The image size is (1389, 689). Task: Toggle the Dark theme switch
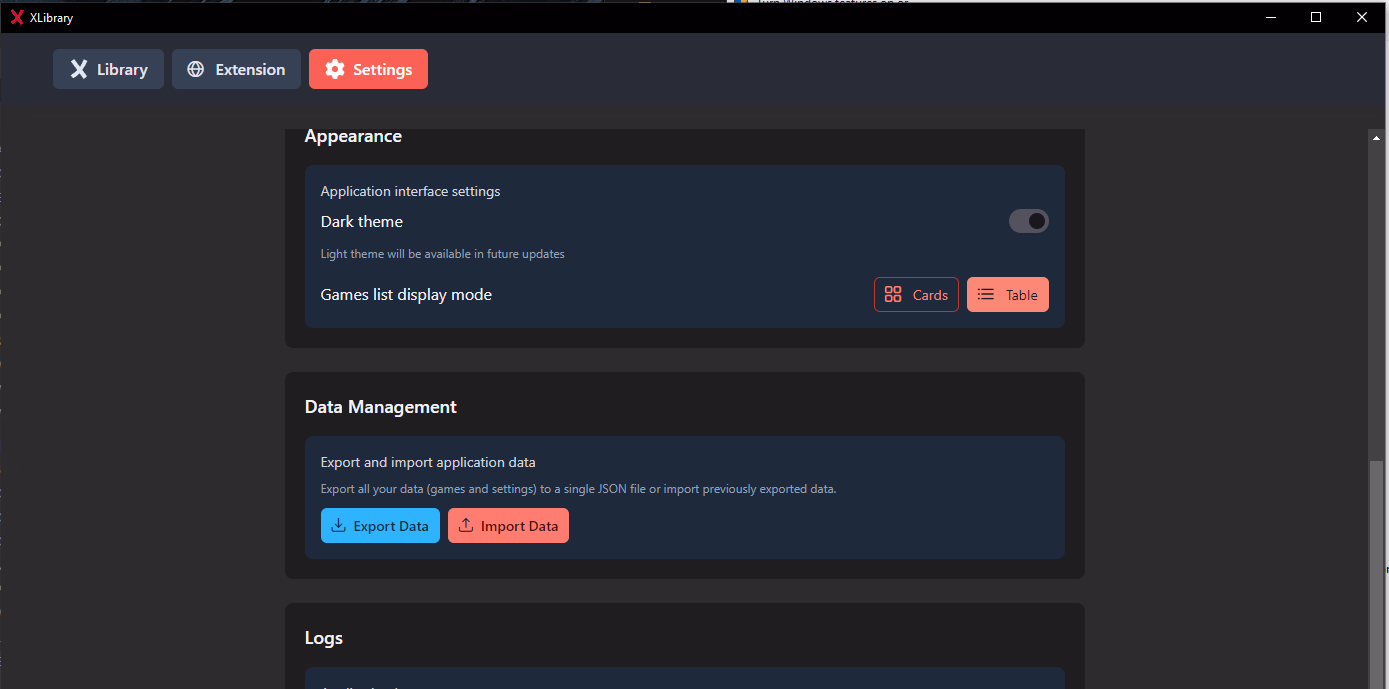click(x=1028, y=221)
